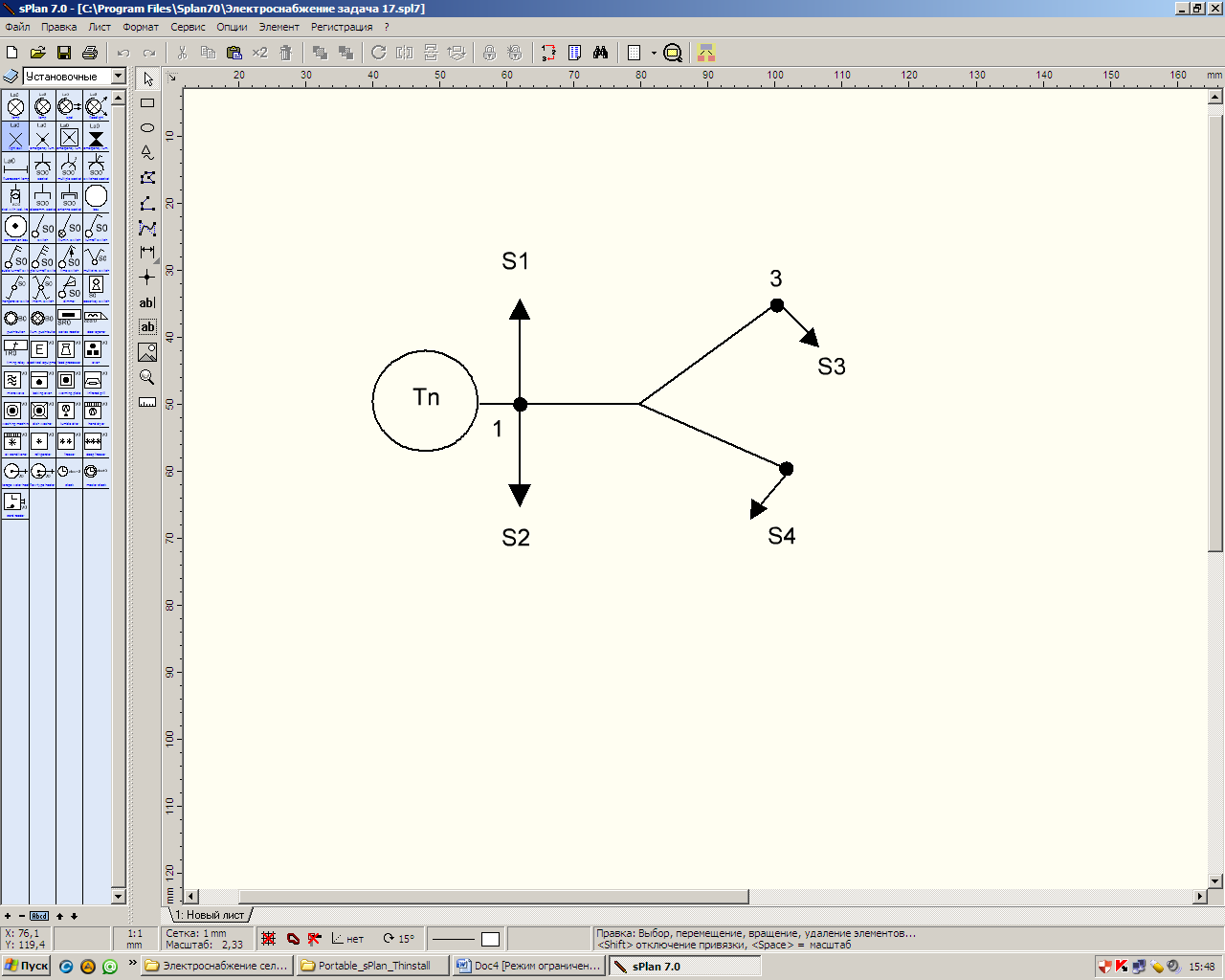Cut selection with the scissors icon
This screenshot has width=1225, height=980.
pos(182,53)
